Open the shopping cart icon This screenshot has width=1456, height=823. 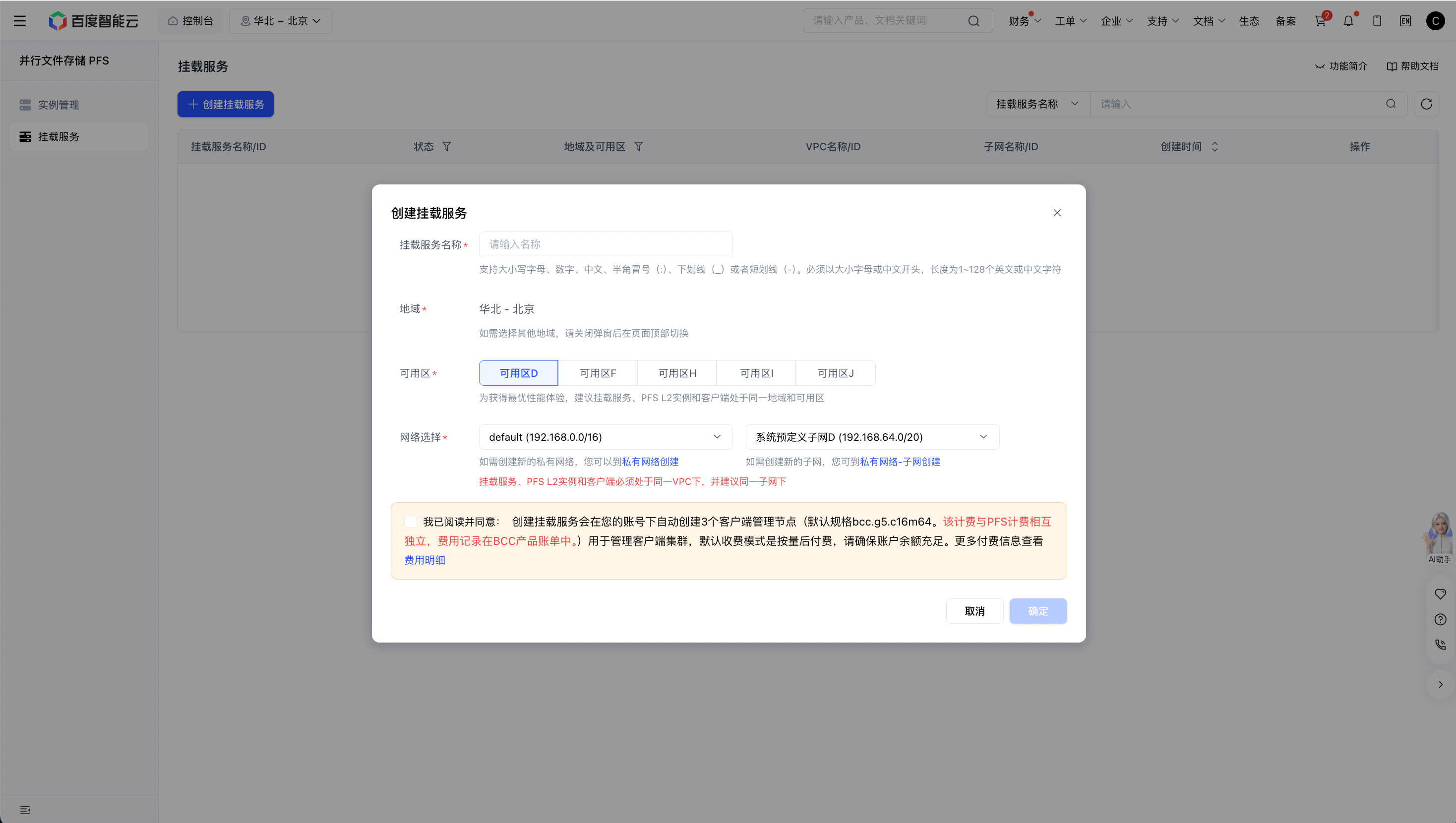(x=1320, y=21)
